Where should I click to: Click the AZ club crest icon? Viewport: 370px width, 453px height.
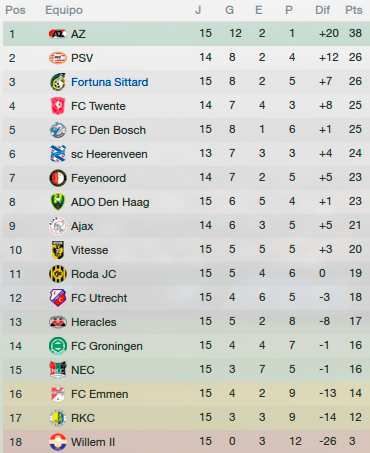click(x=57, y=34)
